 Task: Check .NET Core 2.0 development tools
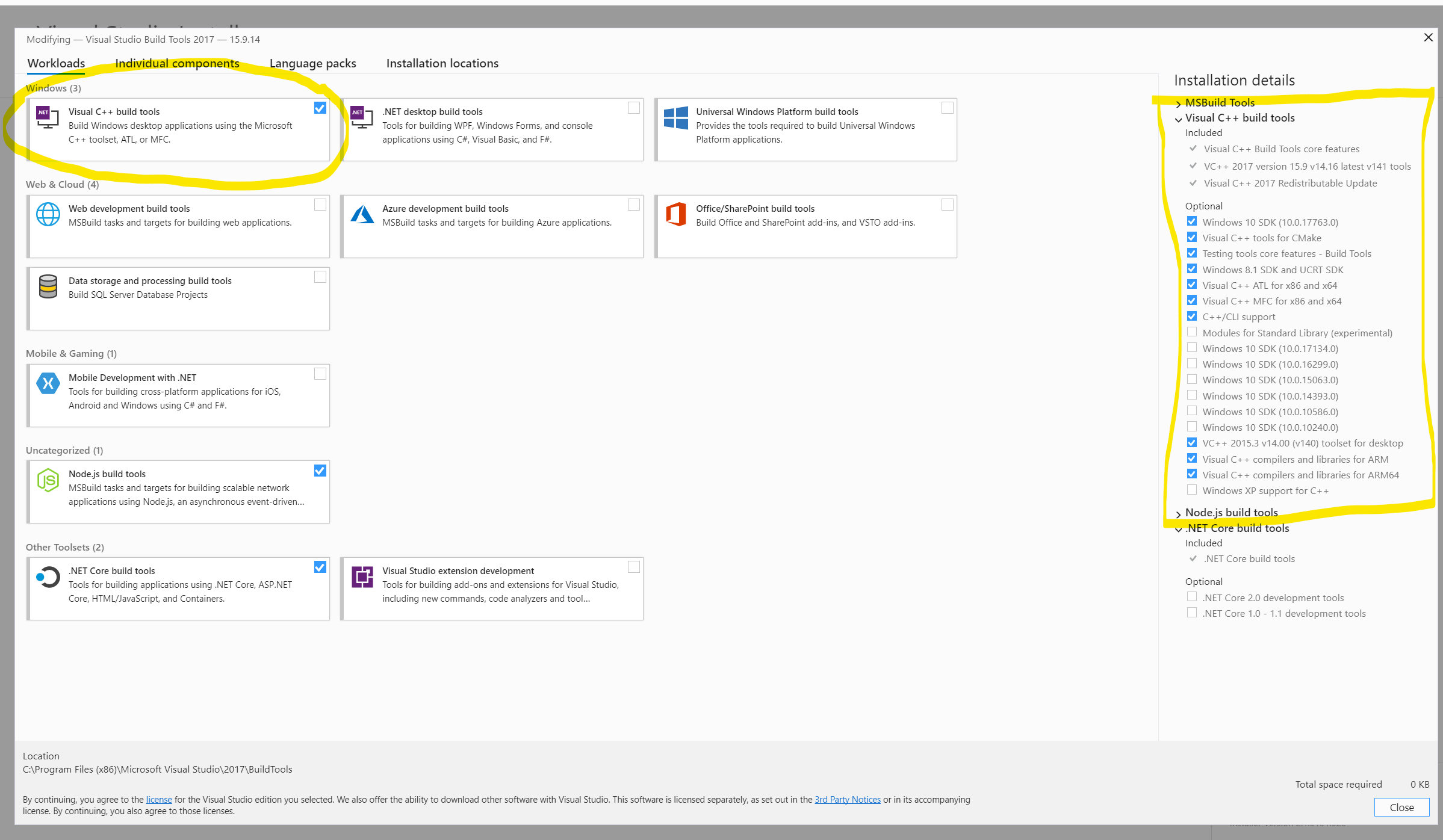click(x=1192, y=597)
